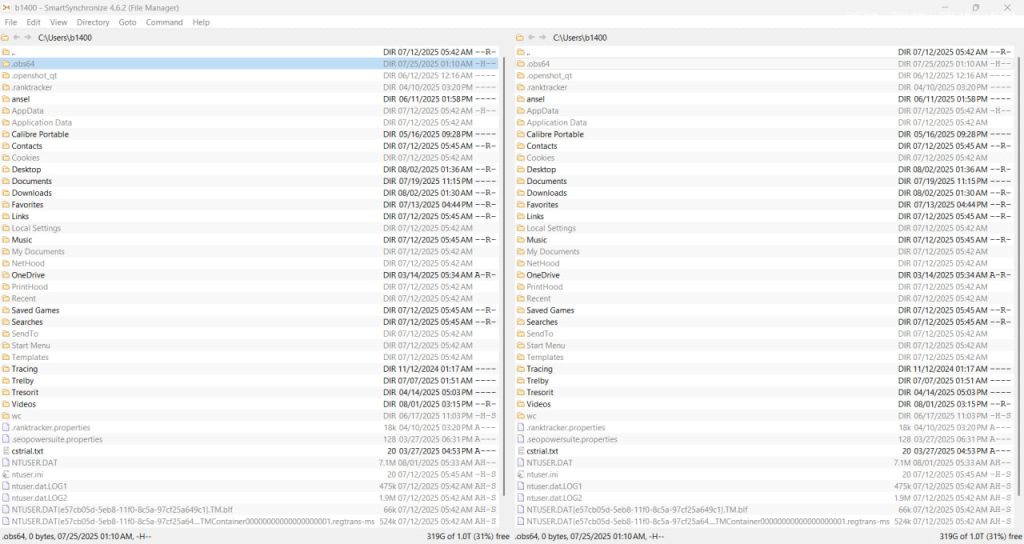Select PrintHood name in right pane
The height and width of the screenshot is (544, 1024).
[x=545, y=287]
